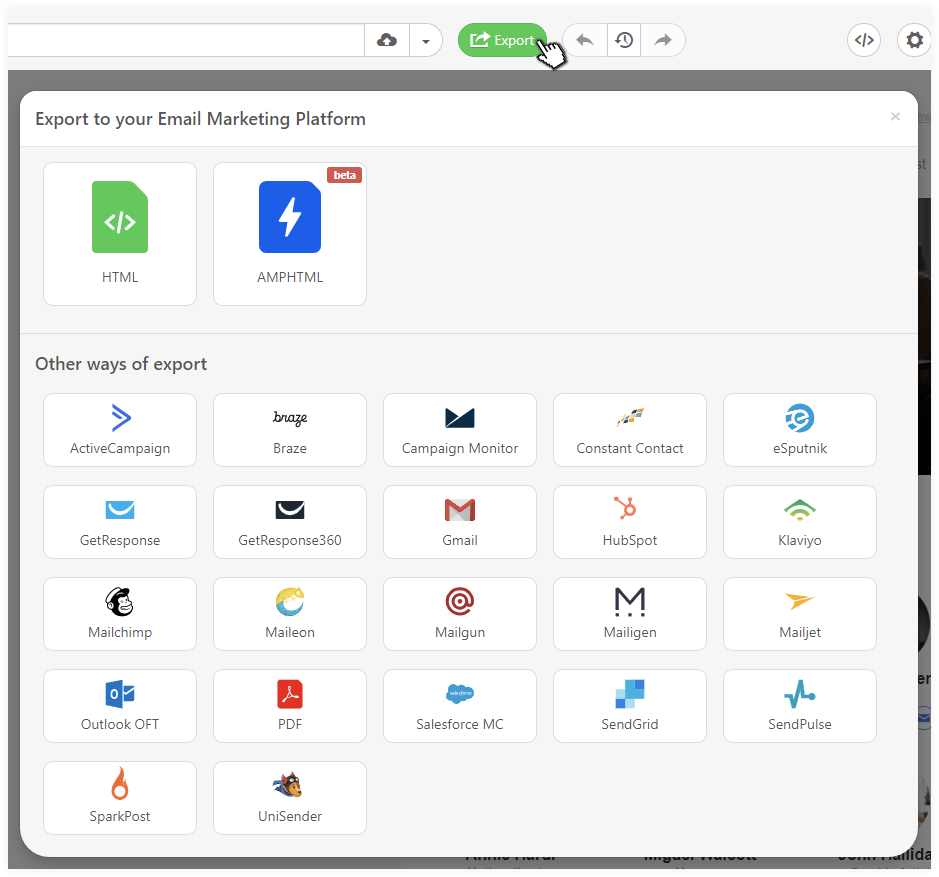Export the email as PDF
This screenshot has height=877, width=939.
(290, 706)
